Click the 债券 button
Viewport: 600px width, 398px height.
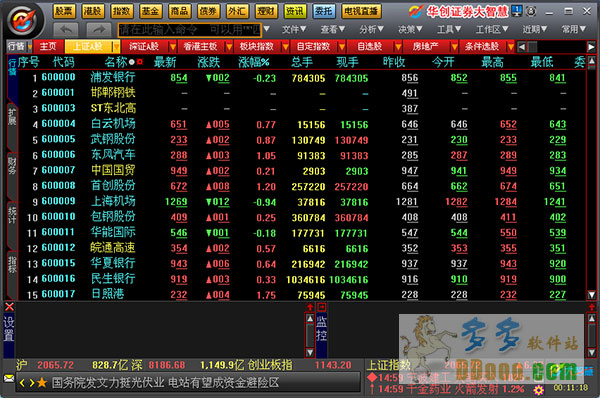coord(209,11)
